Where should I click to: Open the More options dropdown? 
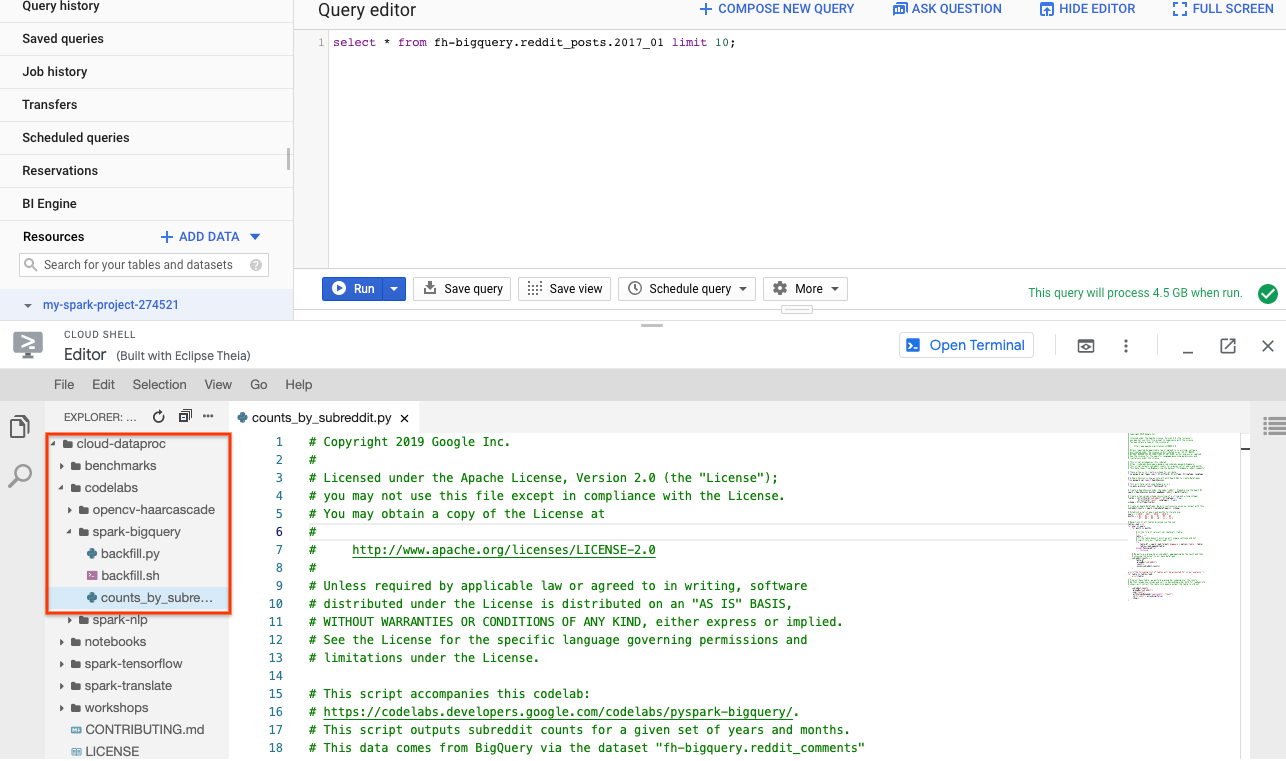834,289
